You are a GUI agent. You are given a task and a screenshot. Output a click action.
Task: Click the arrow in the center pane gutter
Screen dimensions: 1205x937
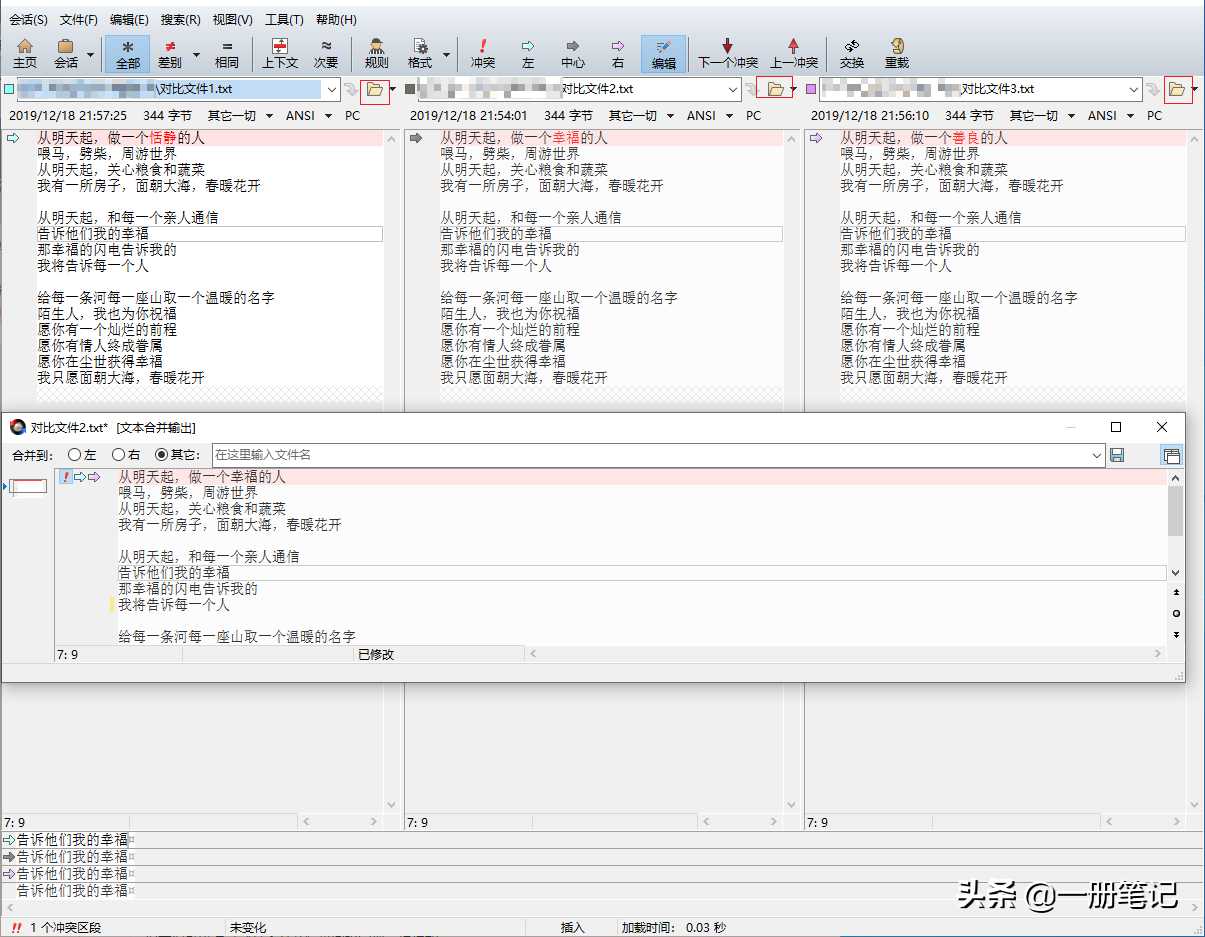(416, 138)
